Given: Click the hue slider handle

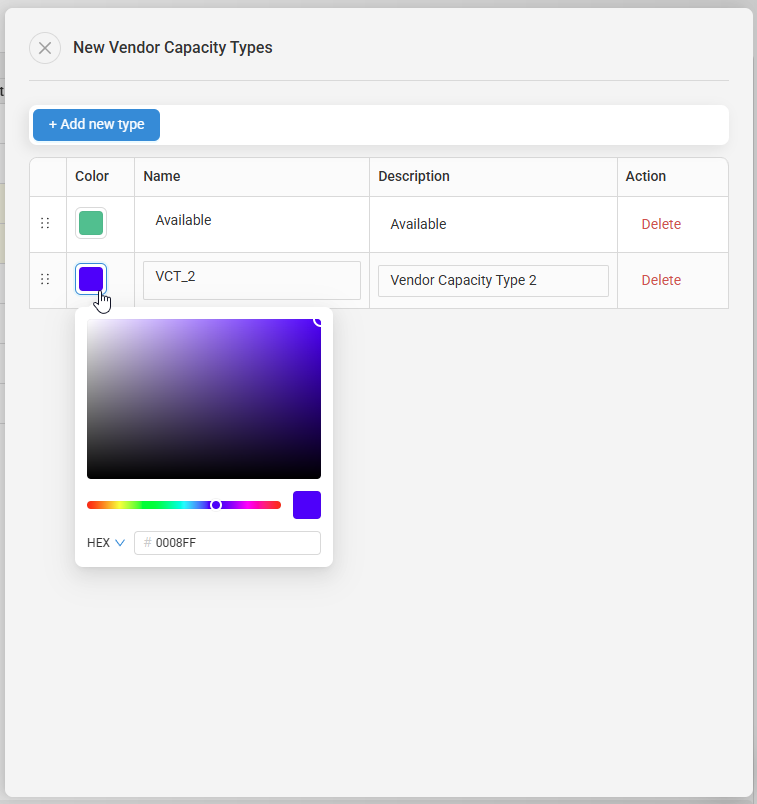Looking at the screenshot, I should [216, 505].
